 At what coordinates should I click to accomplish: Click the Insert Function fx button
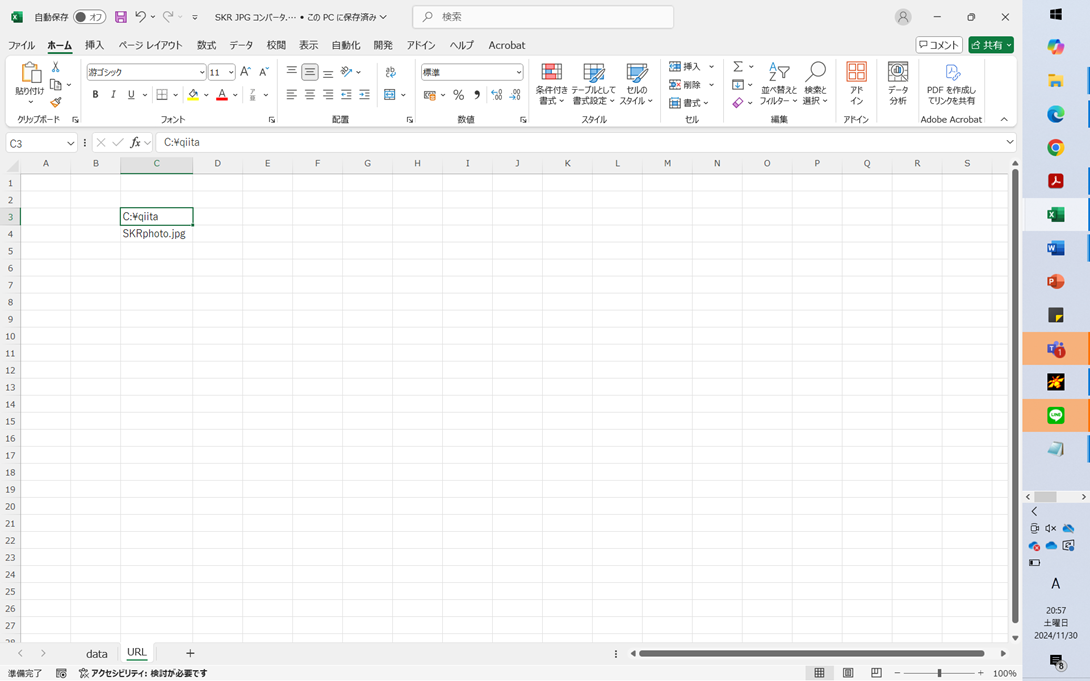(x=136, y=142)
